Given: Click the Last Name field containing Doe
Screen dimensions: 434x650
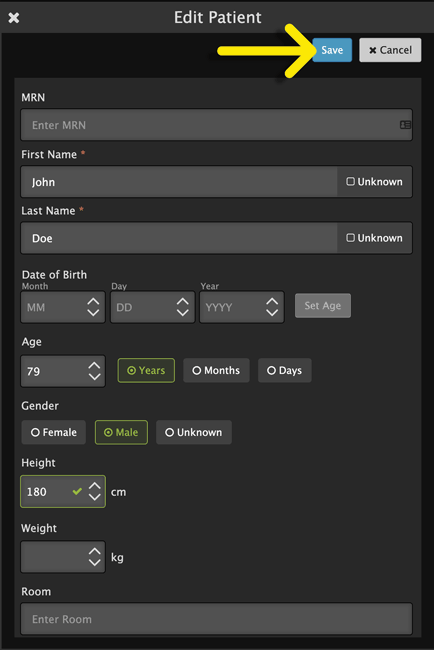Looking at the screenshot, I should [179, 238].
